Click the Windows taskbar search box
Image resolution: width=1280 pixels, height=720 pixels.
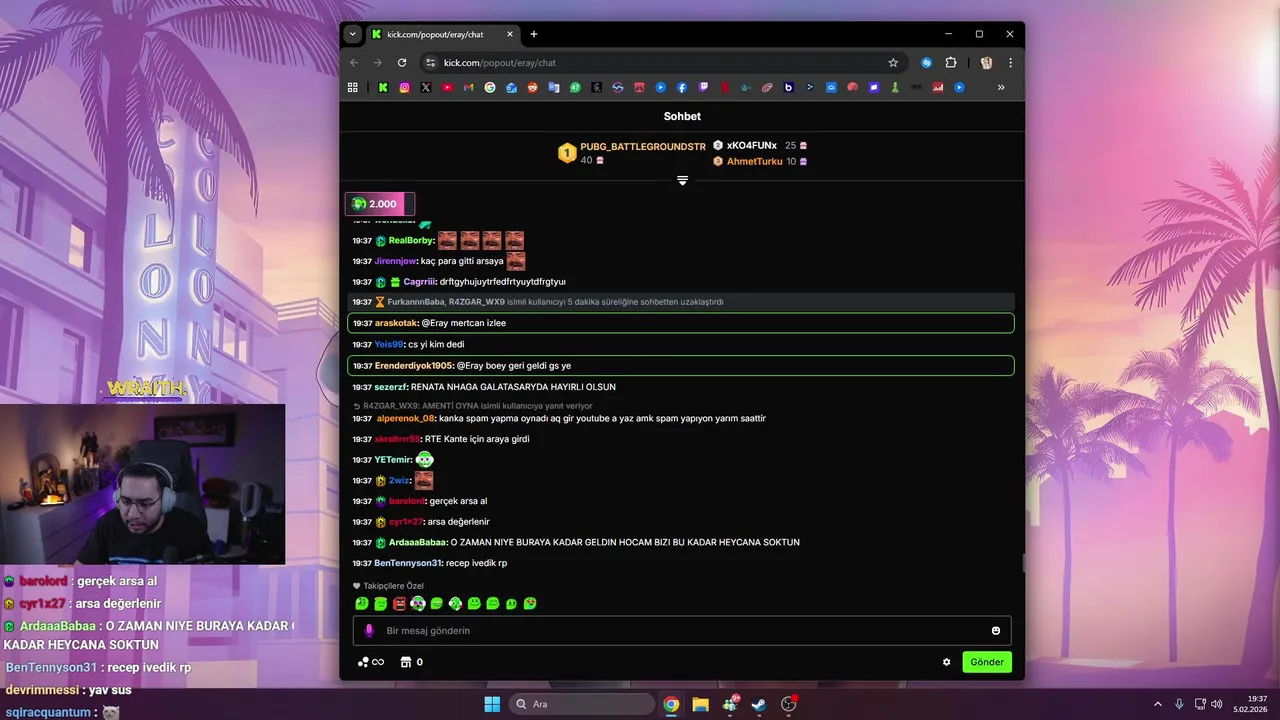click(581, 704)
